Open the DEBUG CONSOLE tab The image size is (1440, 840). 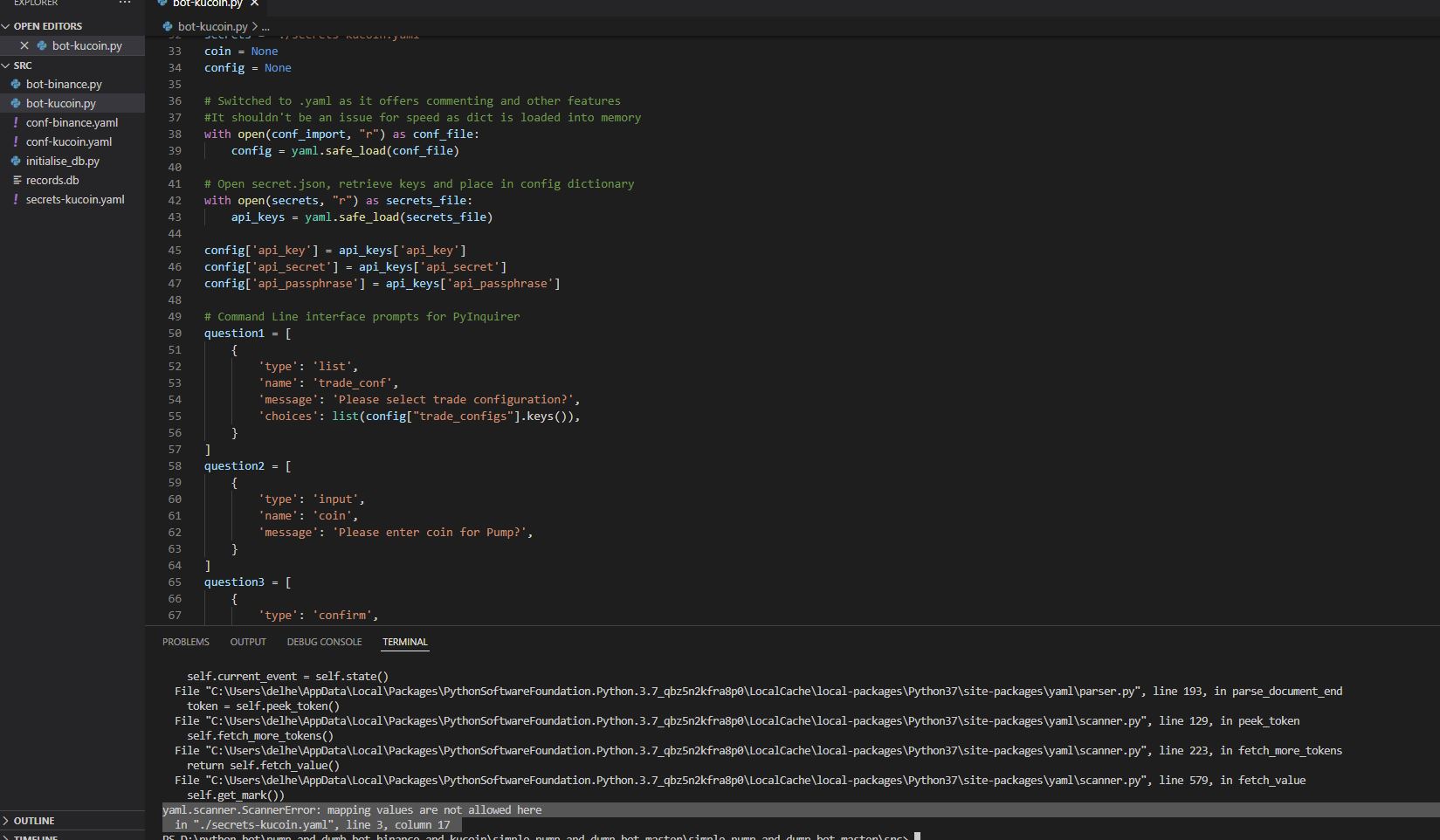click(x=324, y=642)
